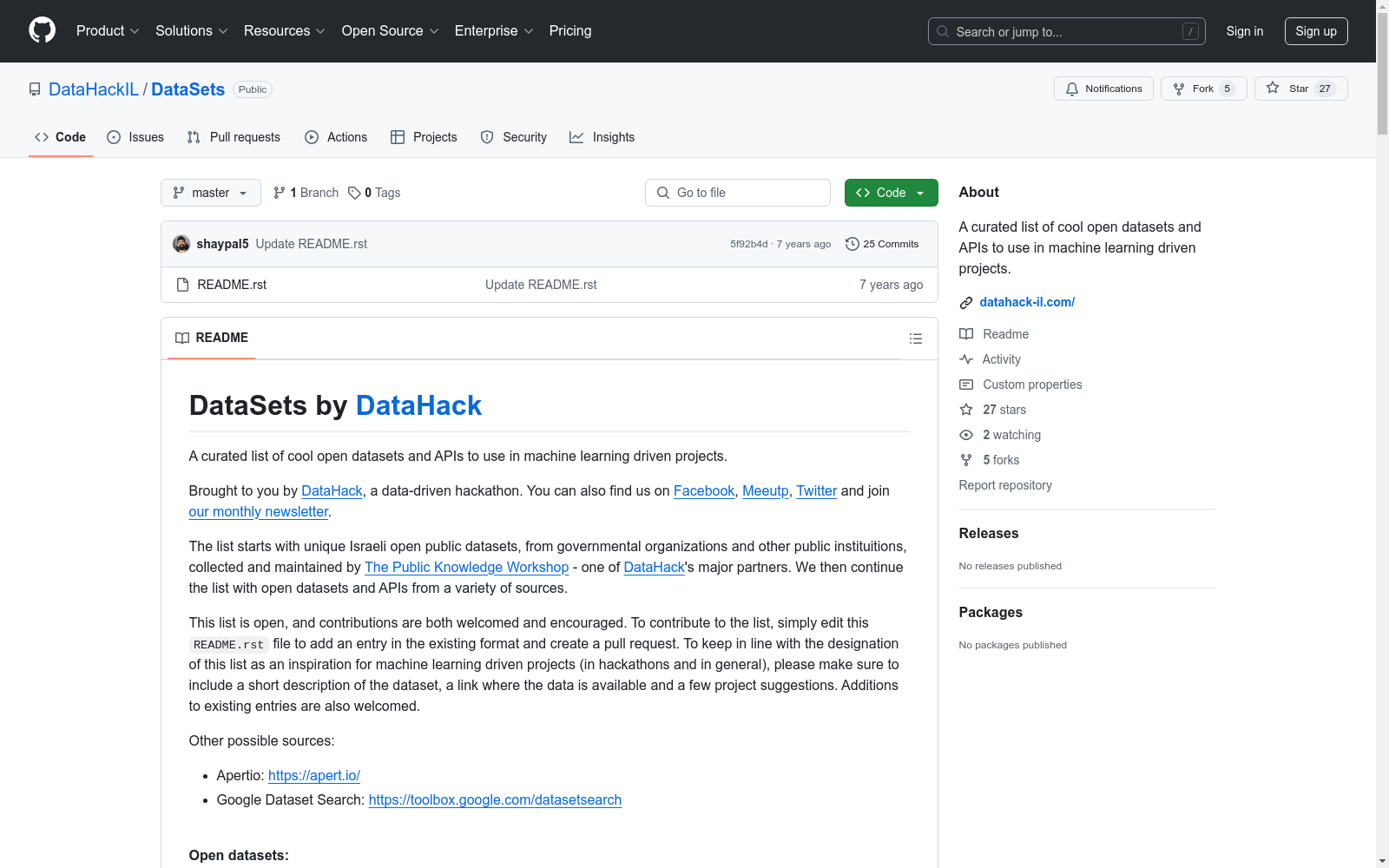Click the Pricing link
The width and height of the screenshot is (1389, 868).
coord(570,31)
